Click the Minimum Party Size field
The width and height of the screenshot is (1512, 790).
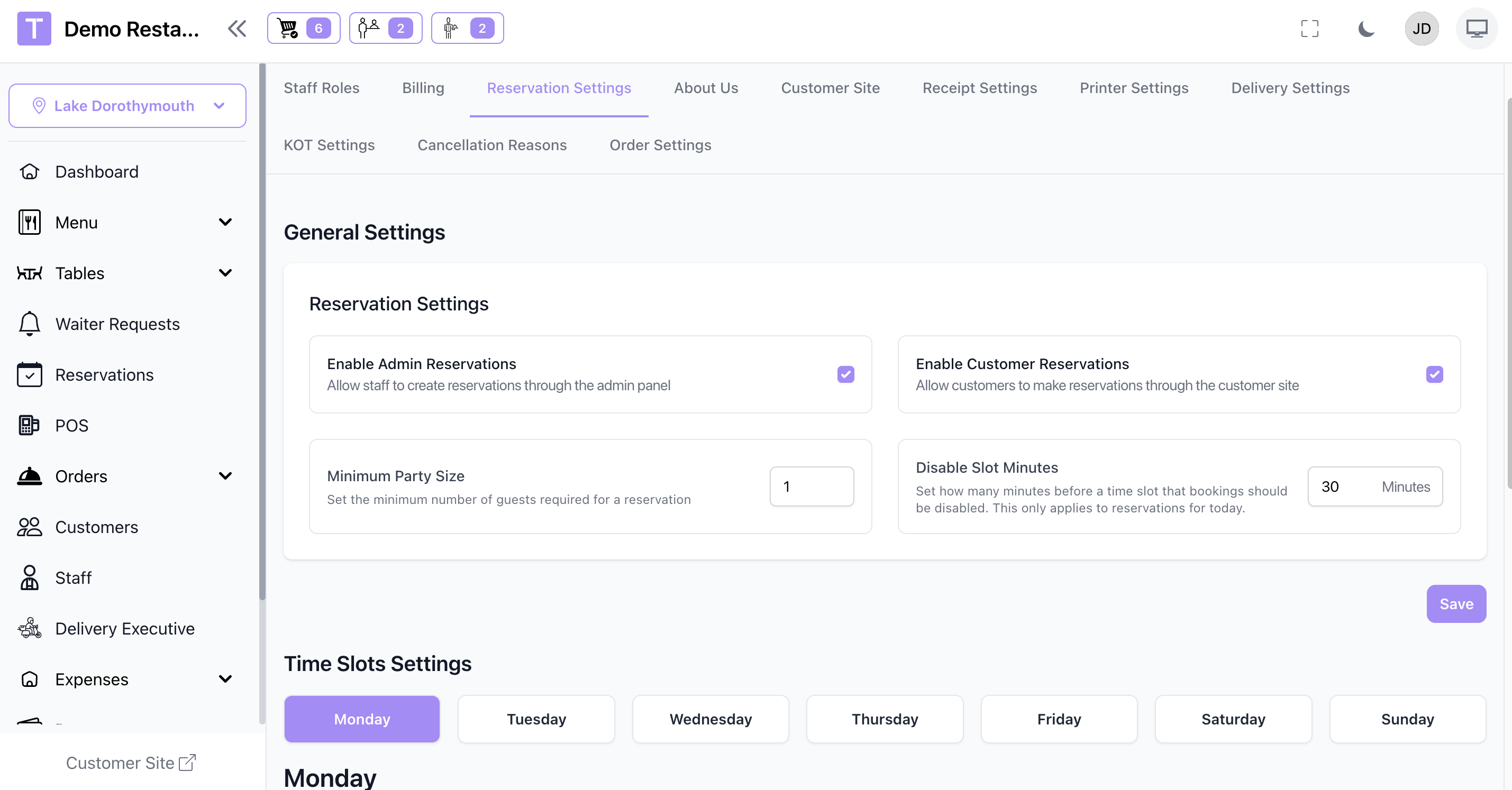811,486
